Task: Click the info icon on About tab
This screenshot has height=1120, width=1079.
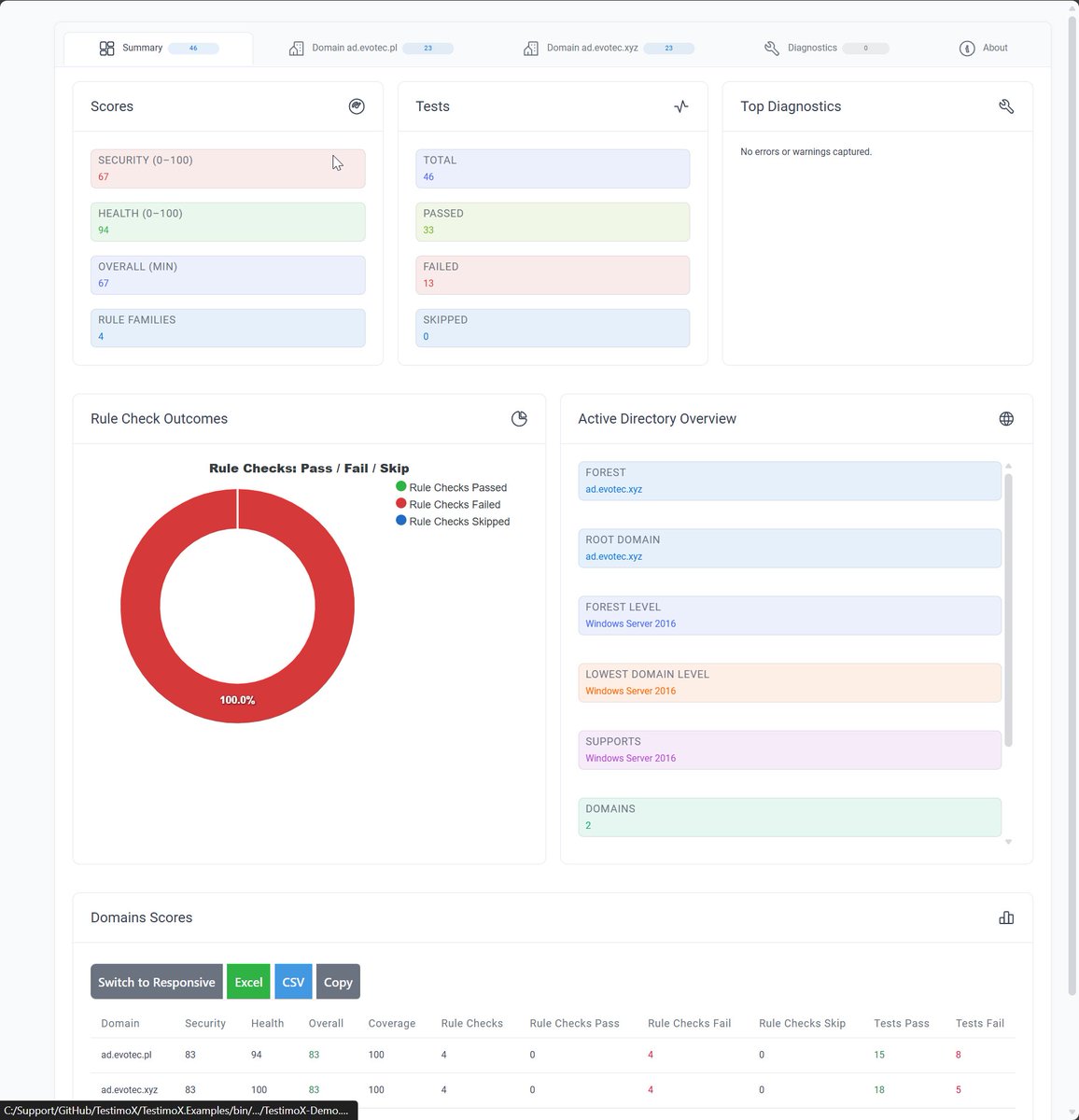Action: (x=967, y=49)
